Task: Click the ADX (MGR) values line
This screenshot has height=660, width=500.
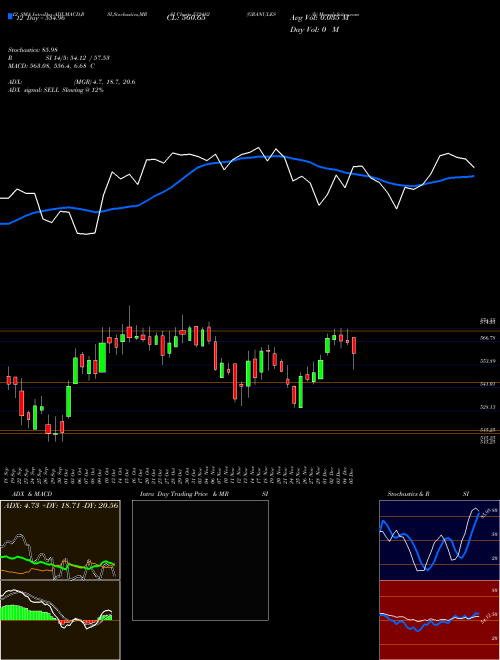Action: (72, 82)
